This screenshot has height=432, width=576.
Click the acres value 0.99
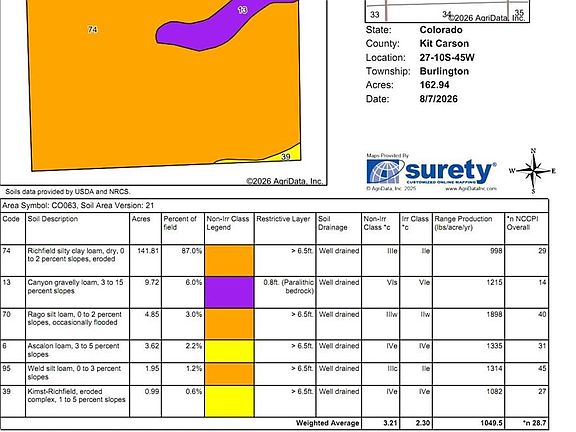click(152, 391)
